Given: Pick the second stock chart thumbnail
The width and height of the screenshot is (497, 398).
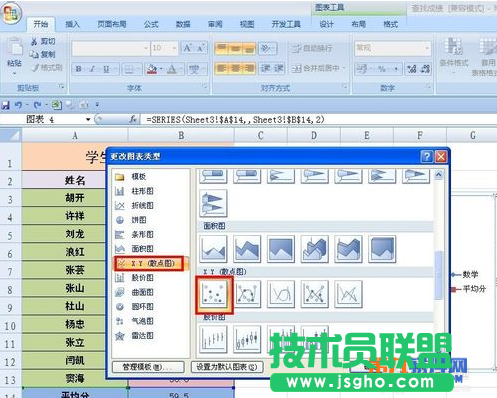Looking at the screenshot, I should coord(247,339).
